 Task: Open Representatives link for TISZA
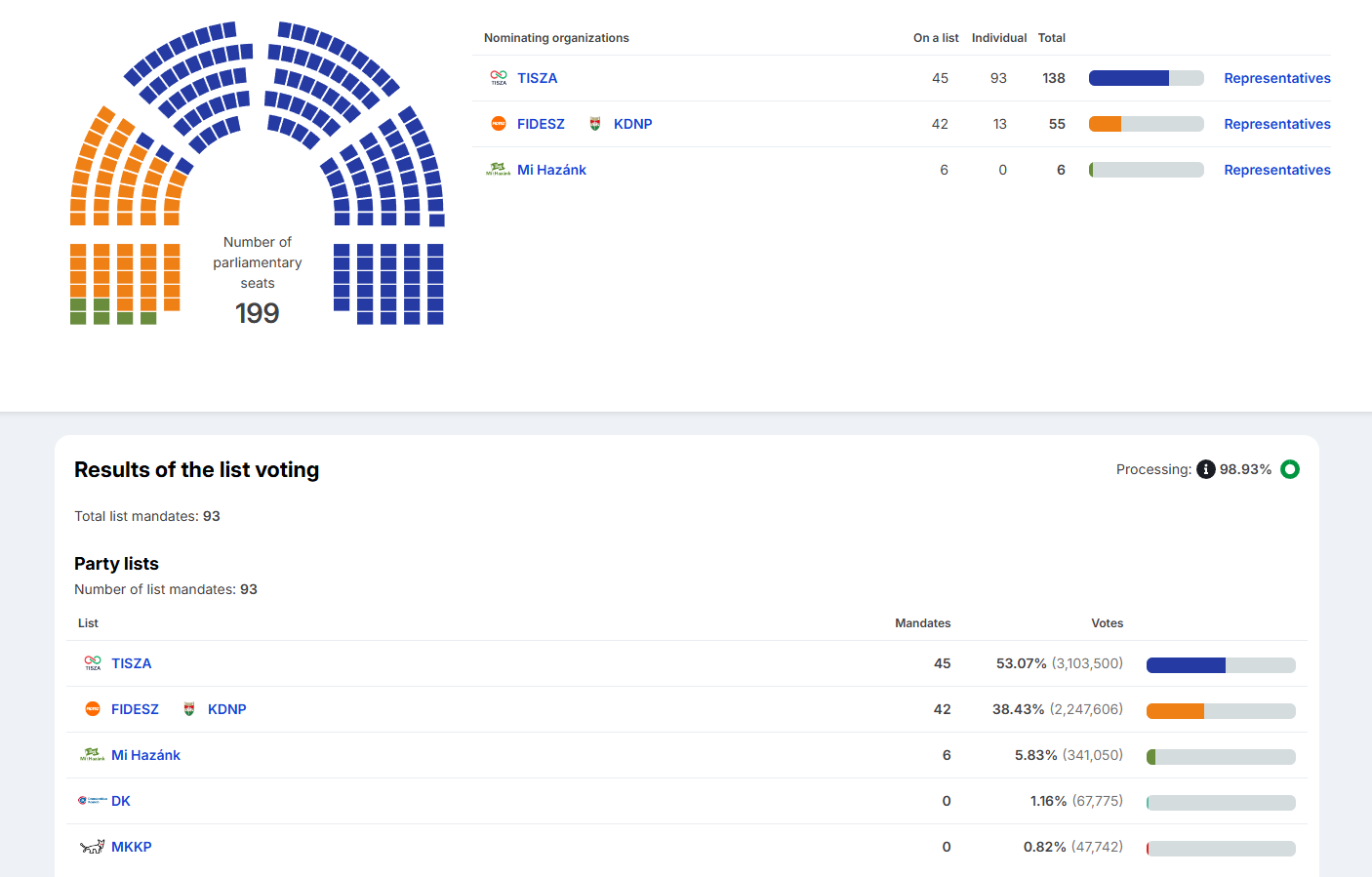pyautogui.click(x=1276, y=78)
